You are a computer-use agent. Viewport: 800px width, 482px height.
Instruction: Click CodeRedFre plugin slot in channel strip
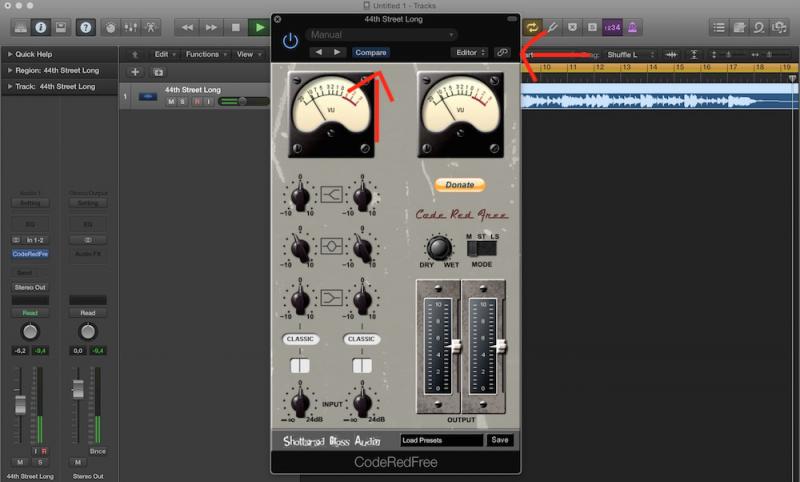pos(30,253)
